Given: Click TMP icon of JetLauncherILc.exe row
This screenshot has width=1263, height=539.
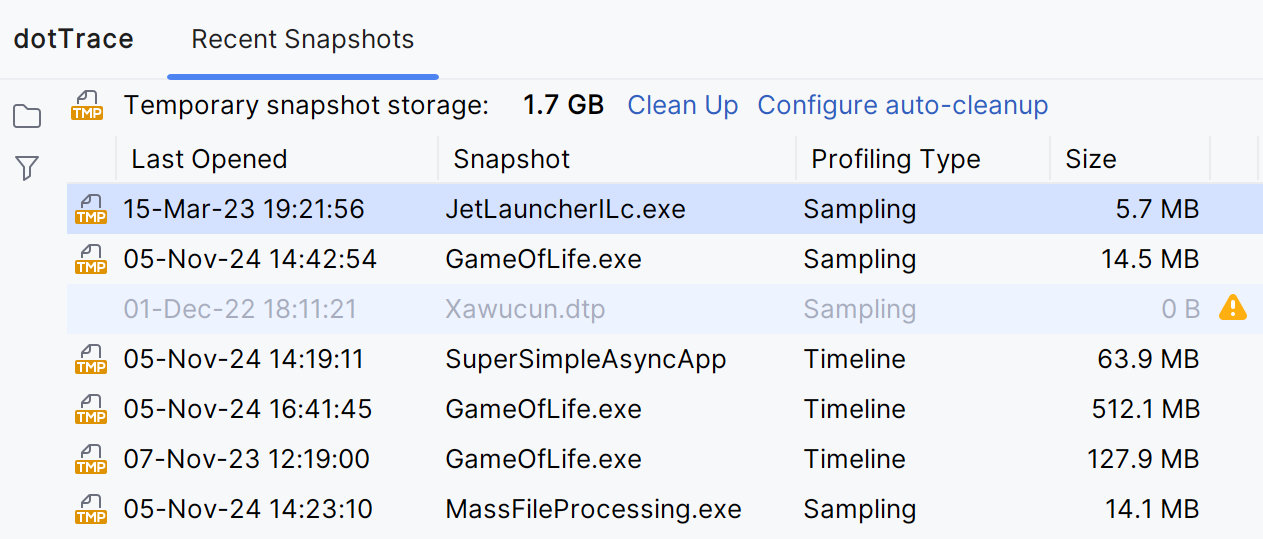Looking at the screenshot, I should [91, 209].
